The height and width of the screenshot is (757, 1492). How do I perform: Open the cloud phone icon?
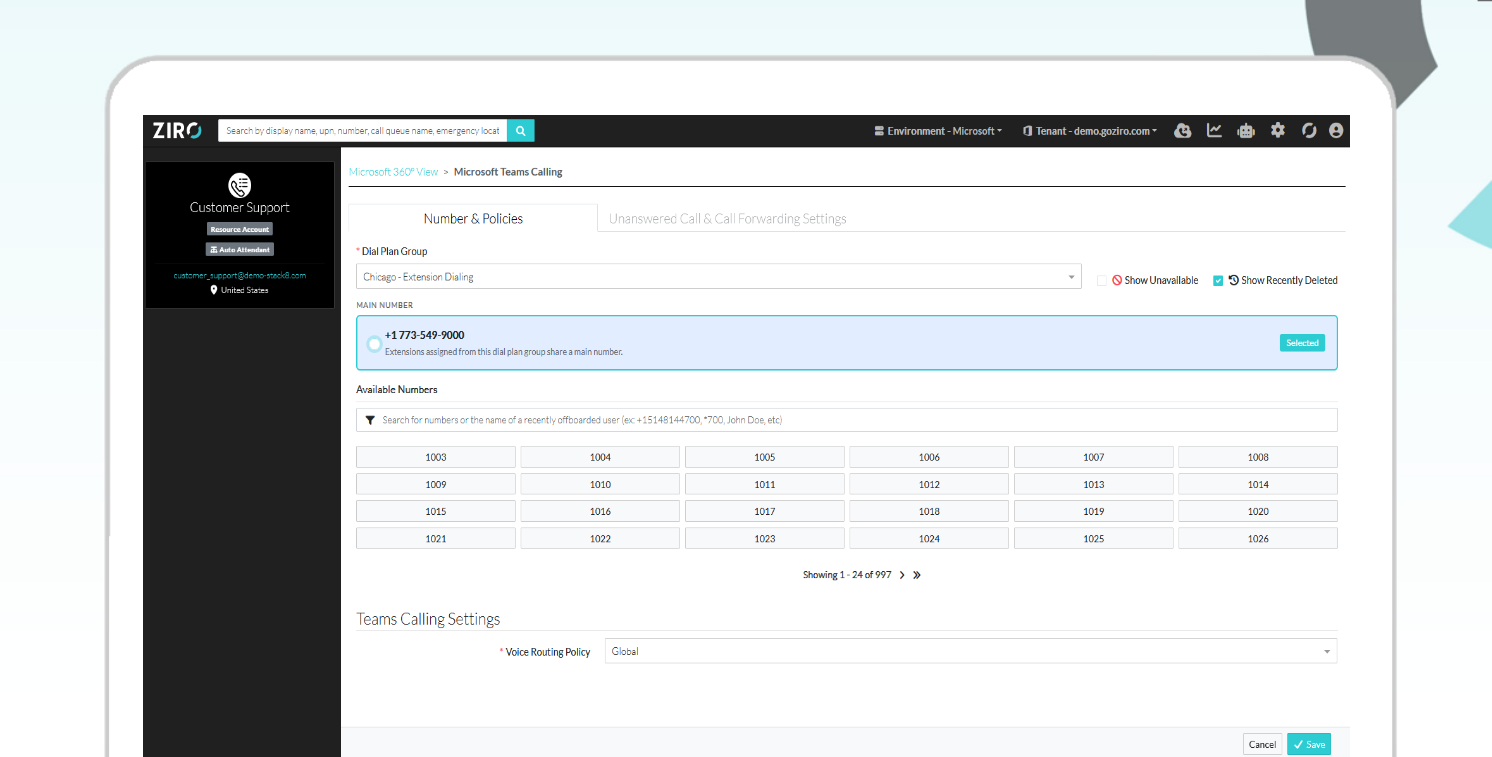(x=1183, y=131)
